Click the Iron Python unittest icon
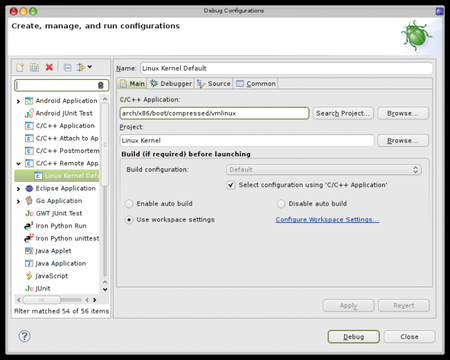Image resolution: width=450 pixels, height=360 pixels. pyautogui.click(x=29, y=238)
